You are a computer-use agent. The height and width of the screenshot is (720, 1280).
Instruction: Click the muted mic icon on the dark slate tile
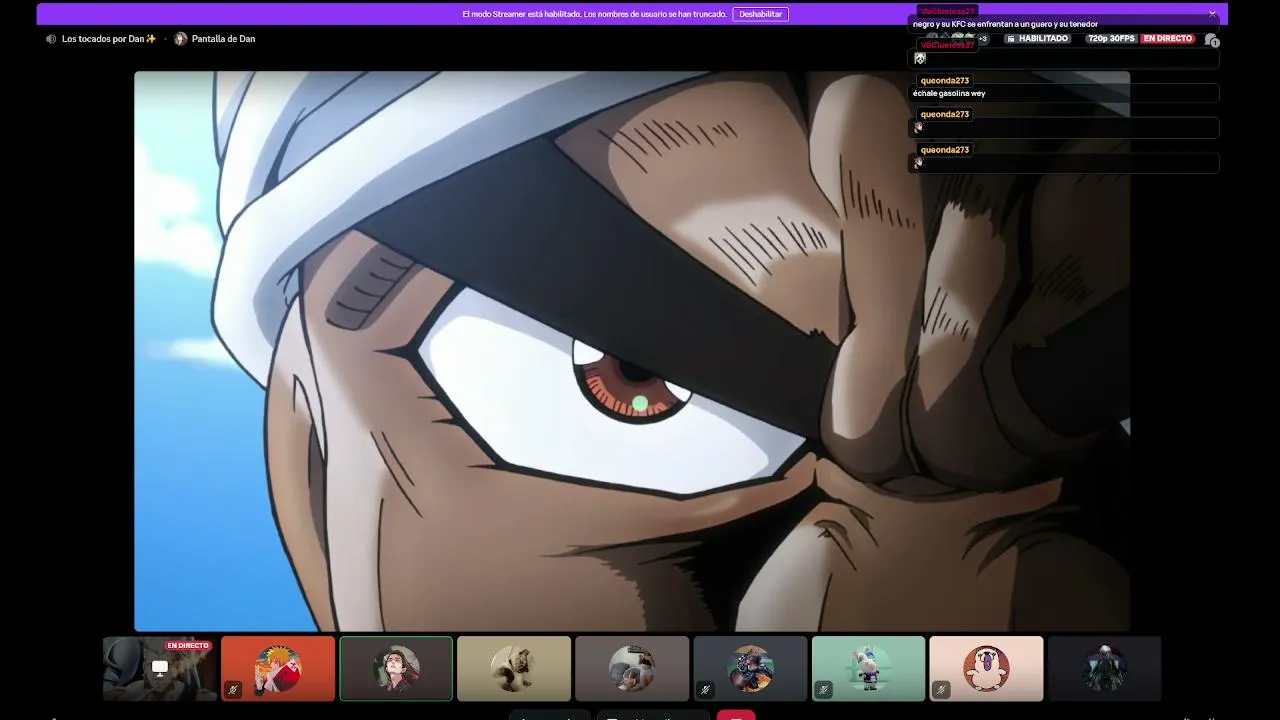click(x=705, y=689)
